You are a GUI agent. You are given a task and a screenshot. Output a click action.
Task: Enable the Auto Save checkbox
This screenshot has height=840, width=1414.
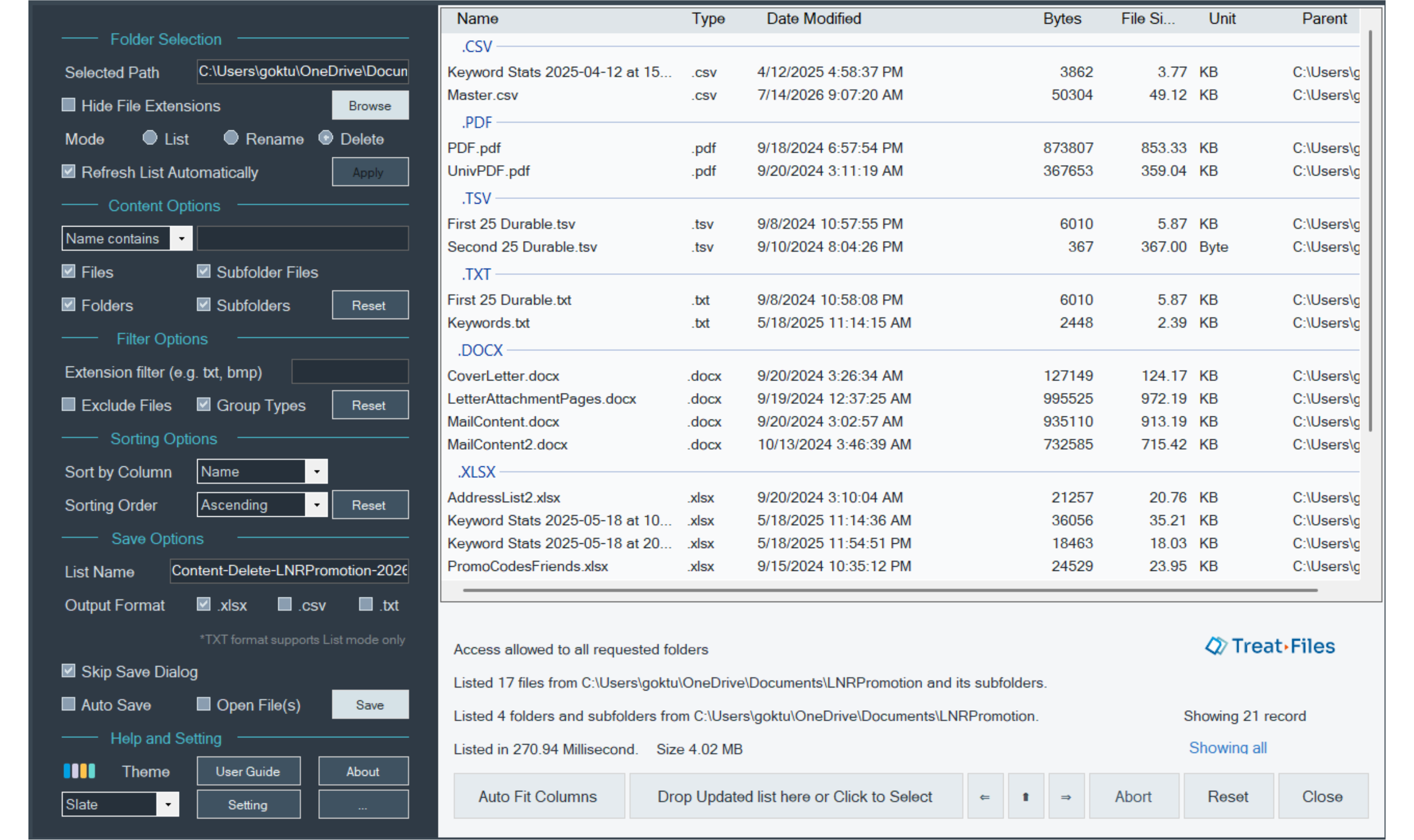click(68, 704)
